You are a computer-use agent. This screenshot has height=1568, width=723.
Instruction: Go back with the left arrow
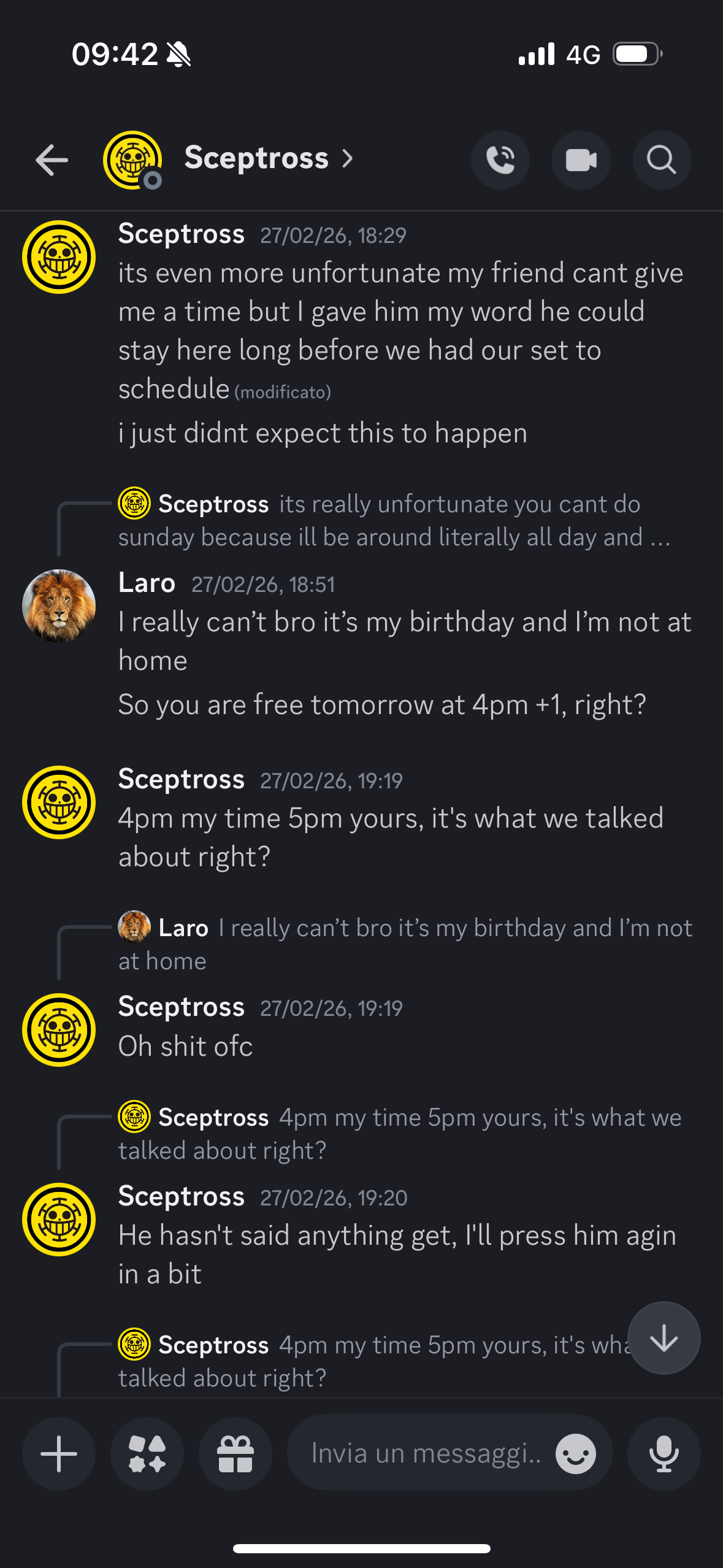(52, 160)
